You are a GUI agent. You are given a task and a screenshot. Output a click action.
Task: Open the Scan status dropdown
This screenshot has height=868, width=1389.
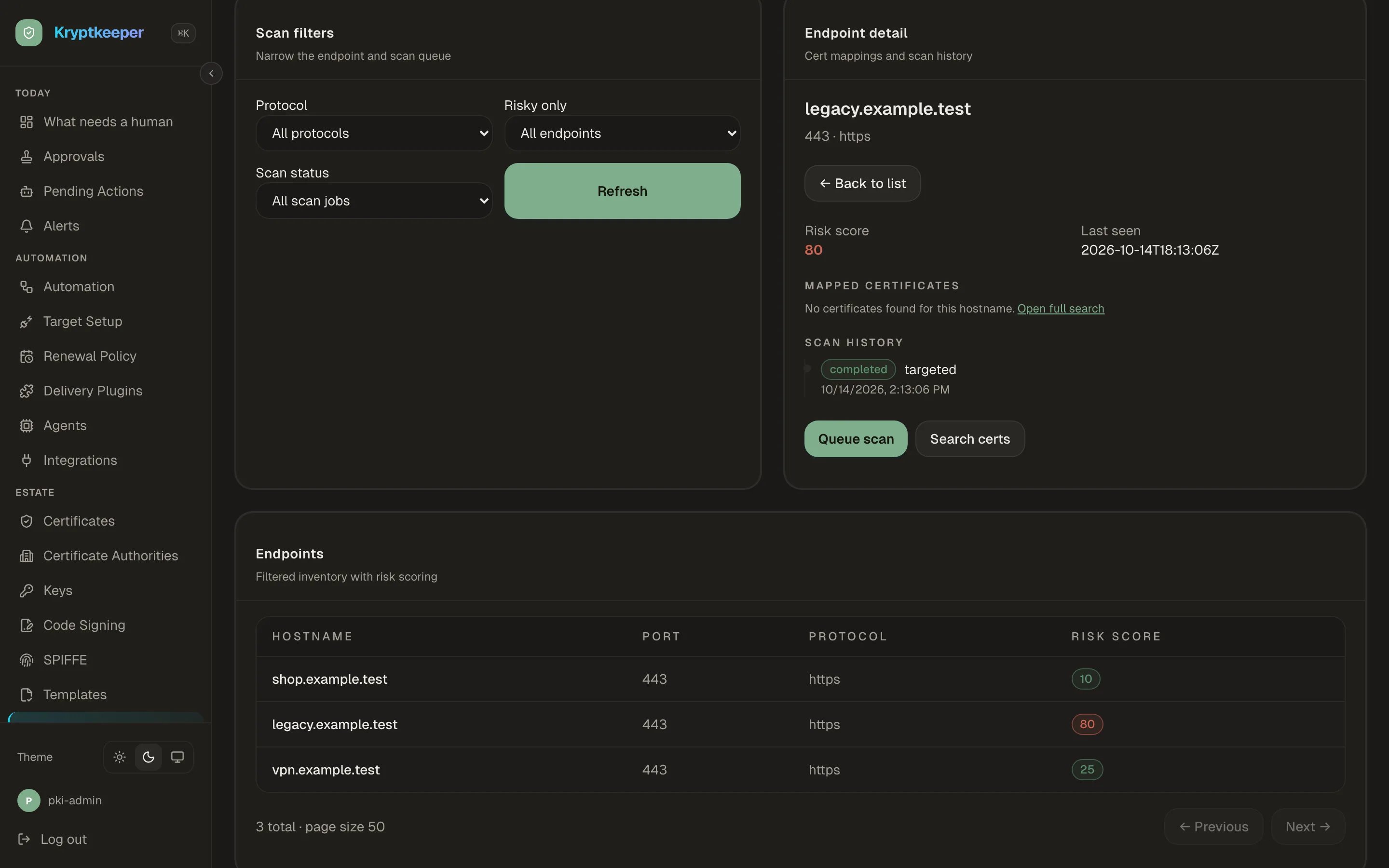[374, 201]
